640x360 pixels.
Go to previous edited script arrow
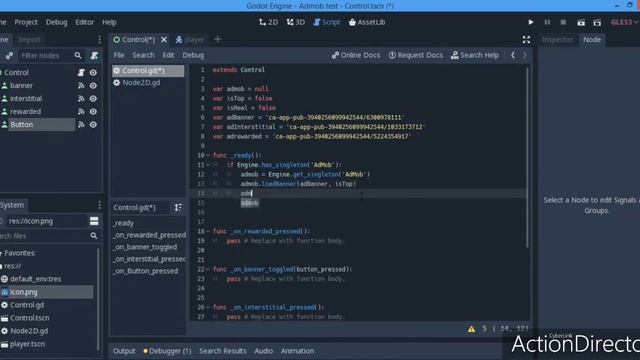coord(513,55)
